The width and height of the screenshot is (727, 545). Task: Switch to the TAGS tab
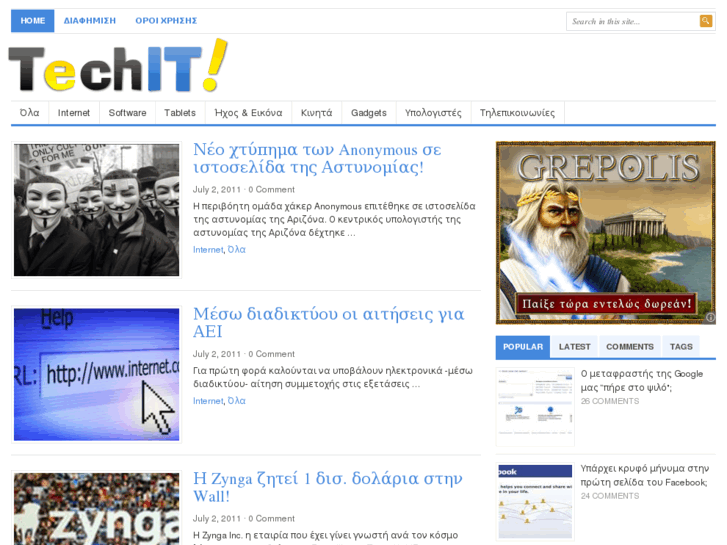(x=681, y=347)
